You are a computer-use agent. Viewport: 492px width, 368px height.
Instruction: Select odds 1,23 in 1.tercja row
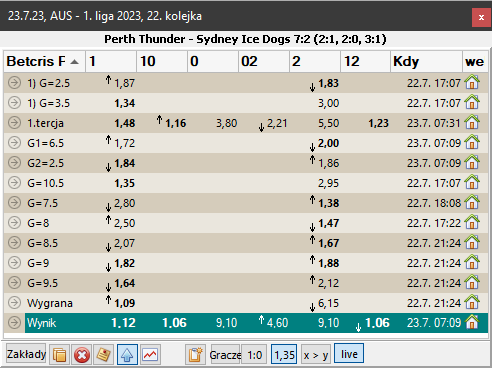[x=378, y=123]
